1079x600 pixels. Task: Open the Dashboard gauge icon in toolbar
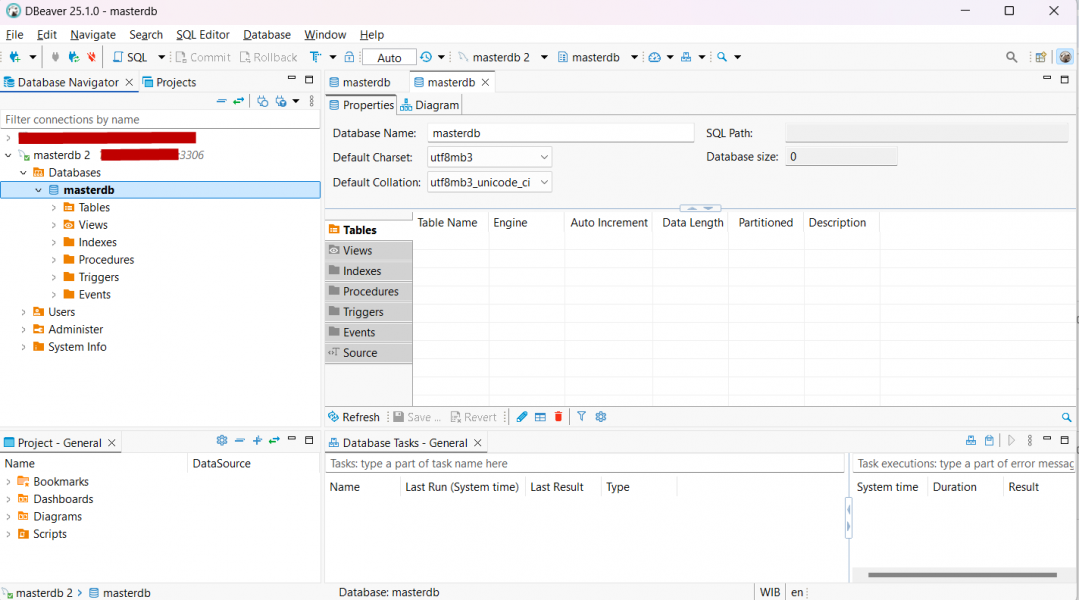coord(654,57)
